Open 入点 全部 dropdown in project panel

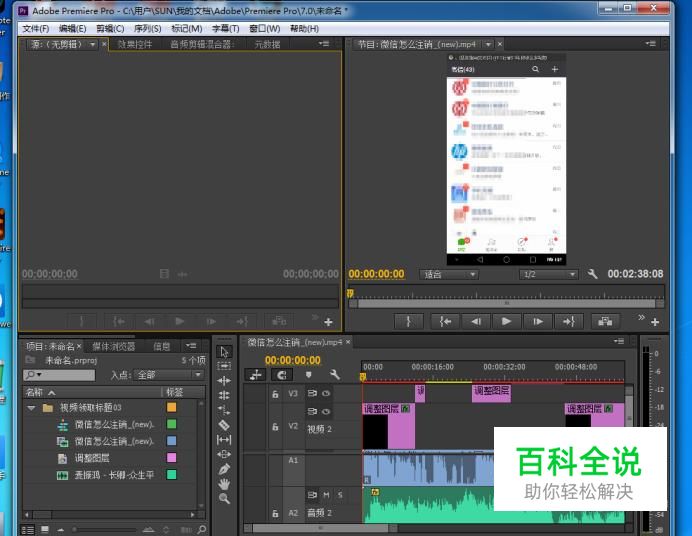coord(168,375)
